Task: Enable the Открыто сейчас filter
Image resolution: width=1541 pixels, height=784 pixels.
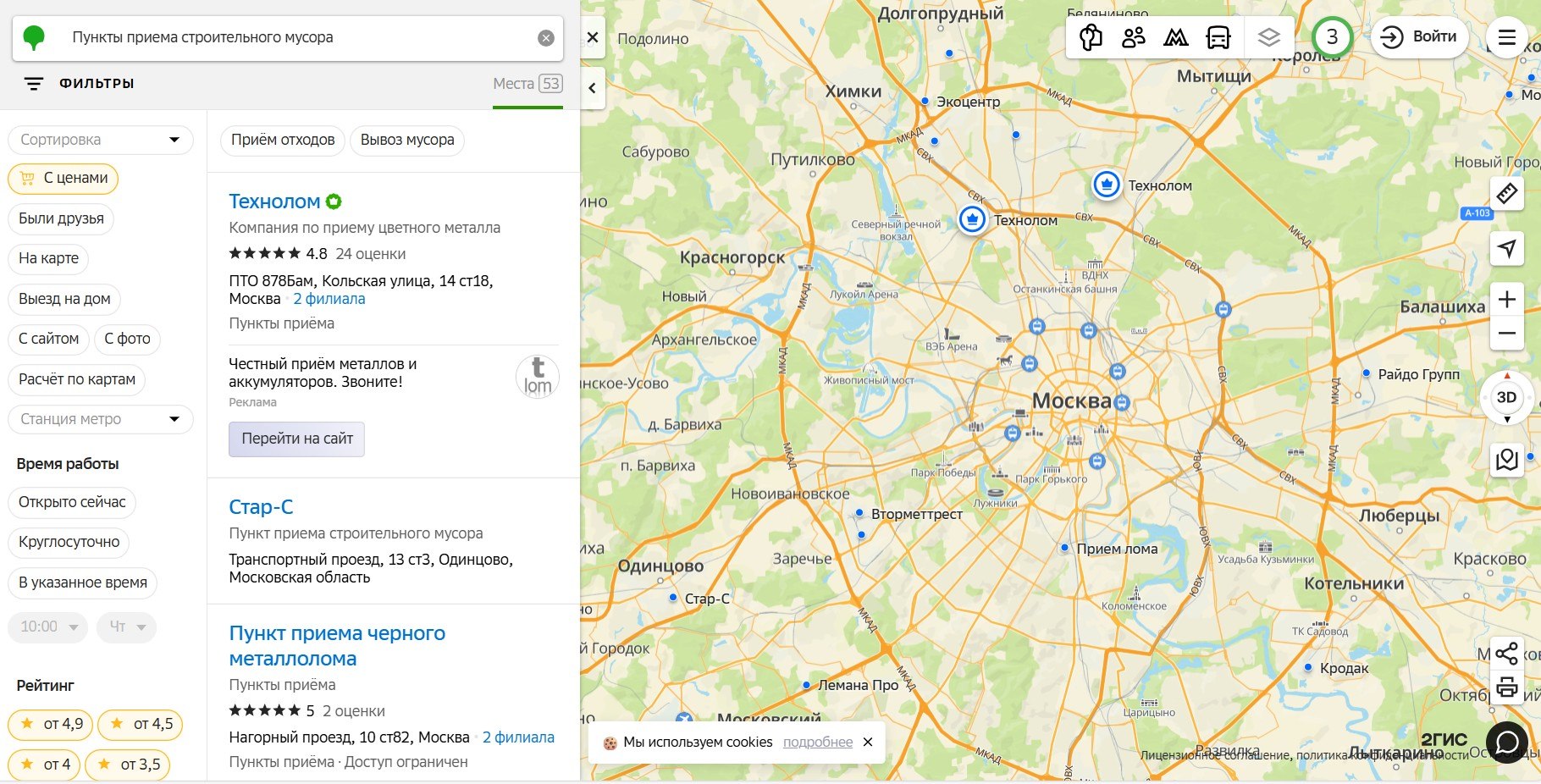Action: coord(72,502)
